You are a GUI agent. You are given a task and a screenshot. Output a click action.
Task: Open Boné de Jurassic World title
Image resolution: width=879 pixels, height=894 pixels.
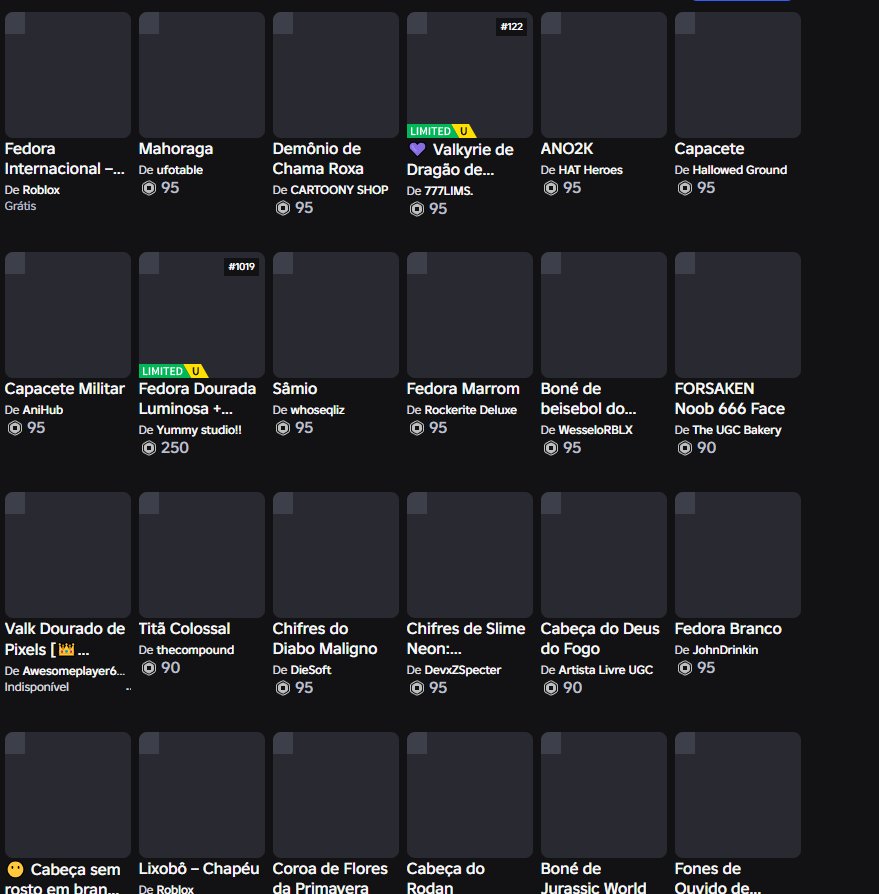pyautogui.click(x=593, y=878)
